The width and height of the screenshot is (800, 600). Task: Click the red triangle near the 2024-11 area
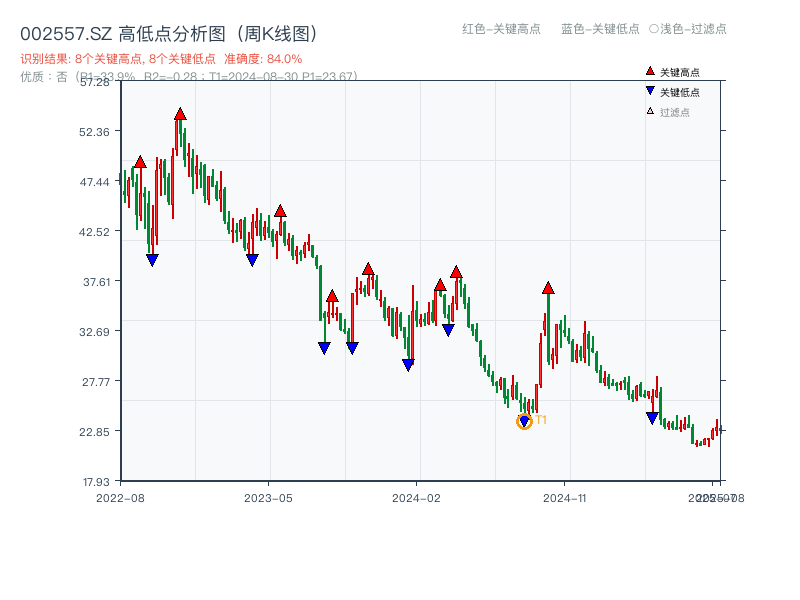pos(548,286)
